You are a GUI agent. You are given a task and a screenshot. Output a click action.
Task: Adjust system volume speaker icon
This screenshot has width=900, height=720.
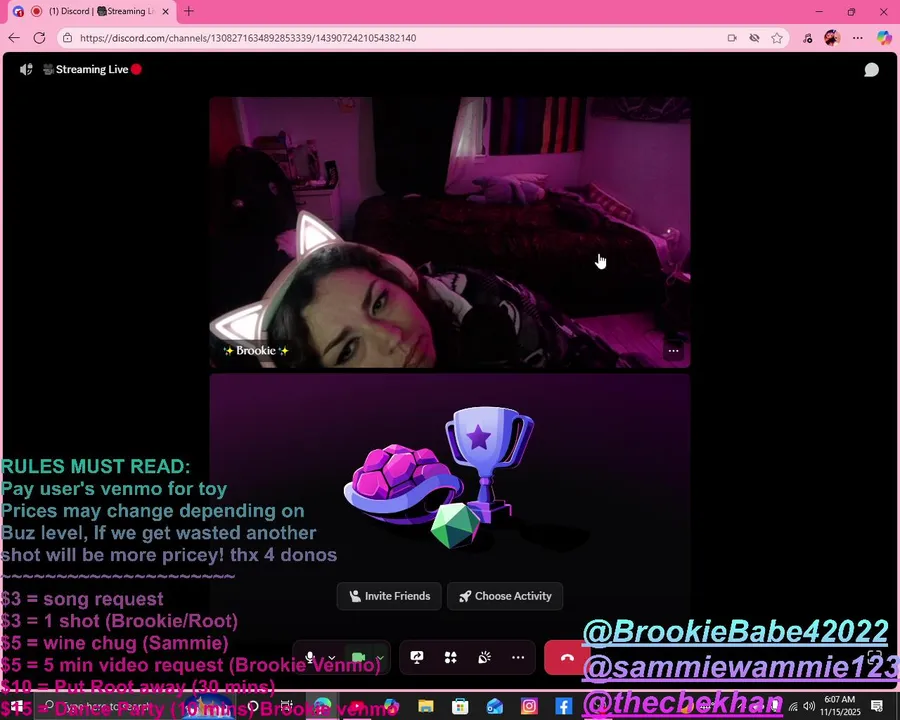click(x=809, y=706)
